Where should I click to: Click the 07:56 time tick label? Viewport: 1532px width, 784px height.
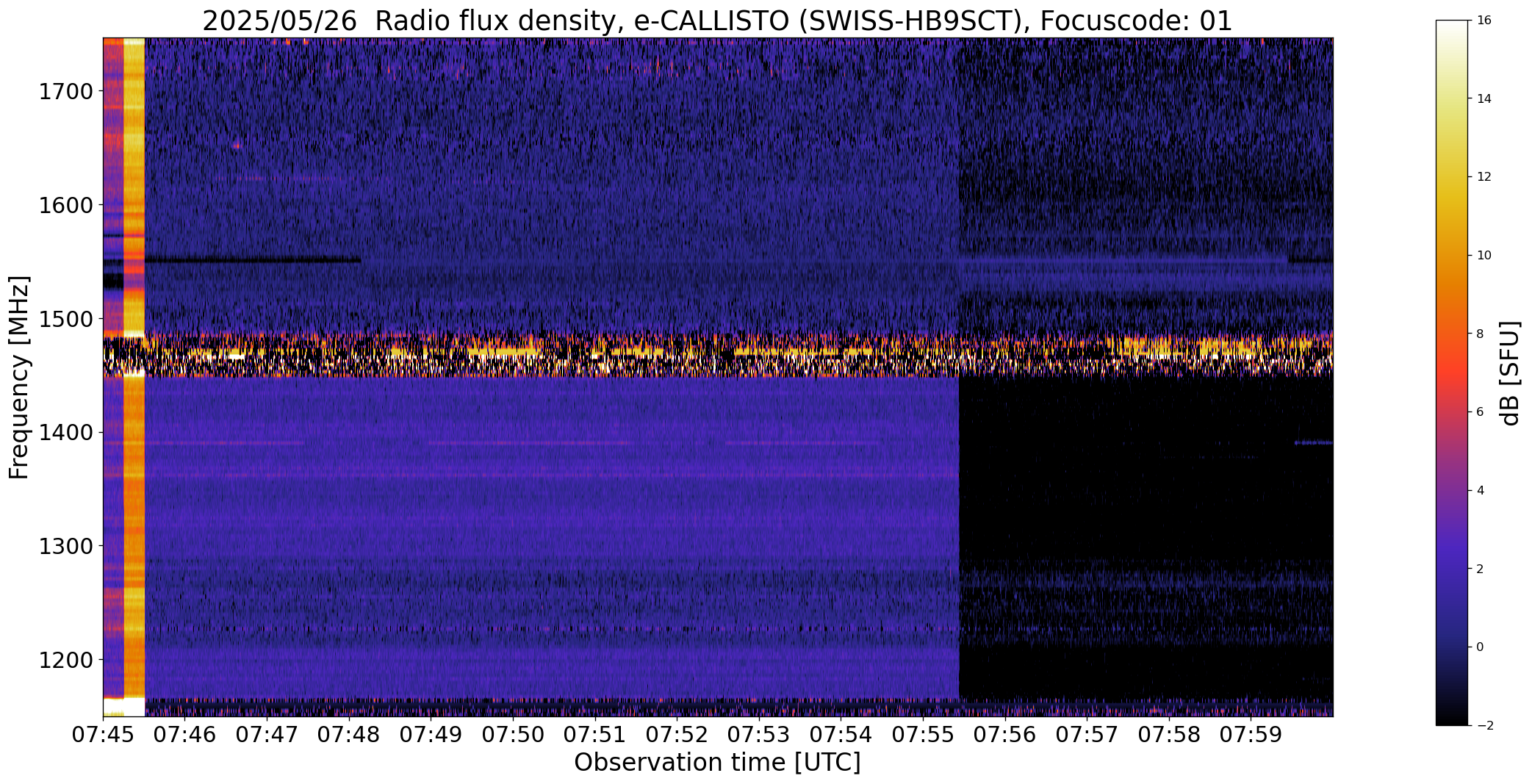[x=1005, y=735]
